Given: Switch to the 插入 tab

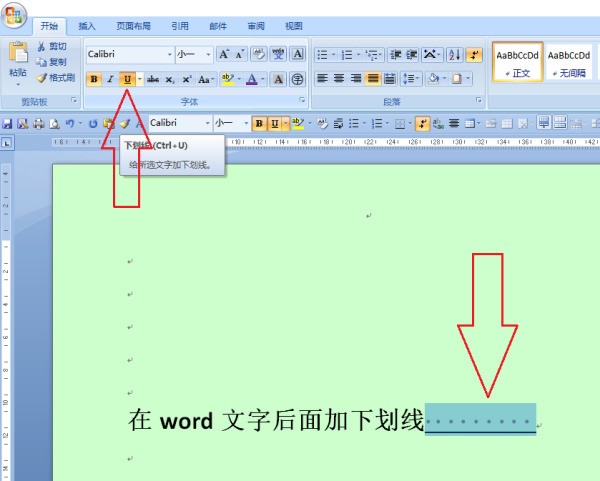Looking at the screenshot, I should [x=87, y=26].
